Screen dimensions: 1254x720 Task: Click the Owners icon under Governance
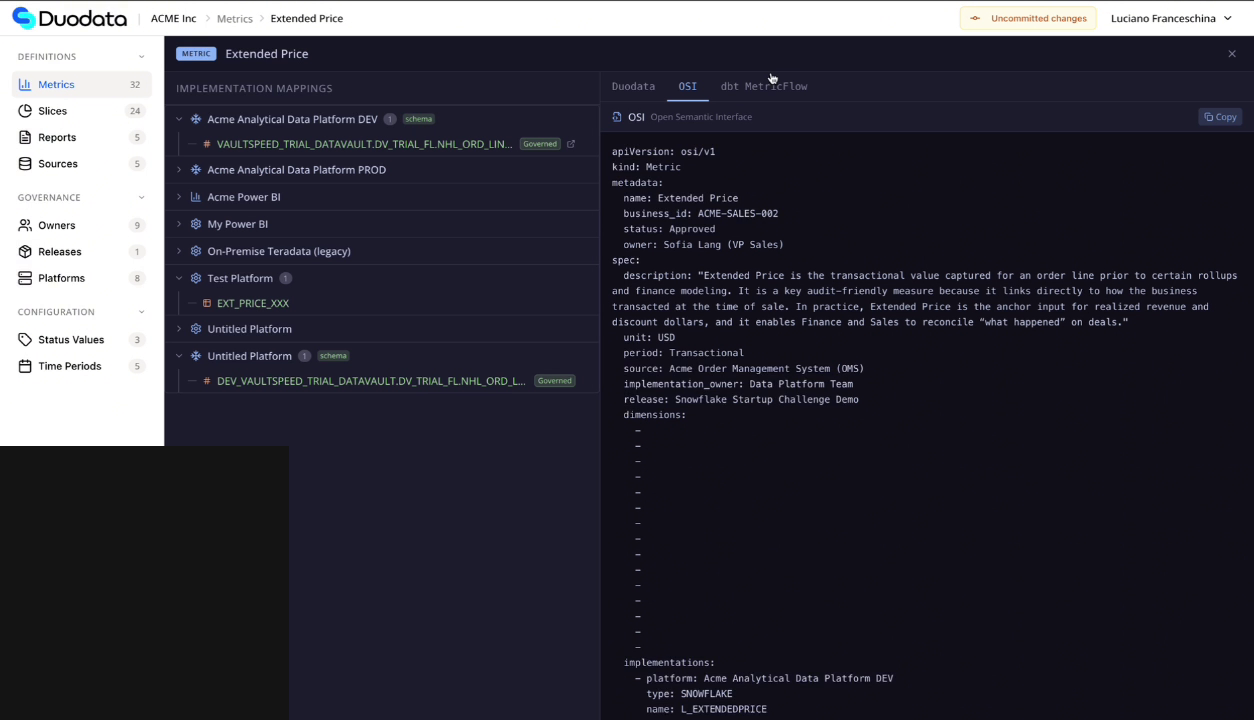point(27,225)
